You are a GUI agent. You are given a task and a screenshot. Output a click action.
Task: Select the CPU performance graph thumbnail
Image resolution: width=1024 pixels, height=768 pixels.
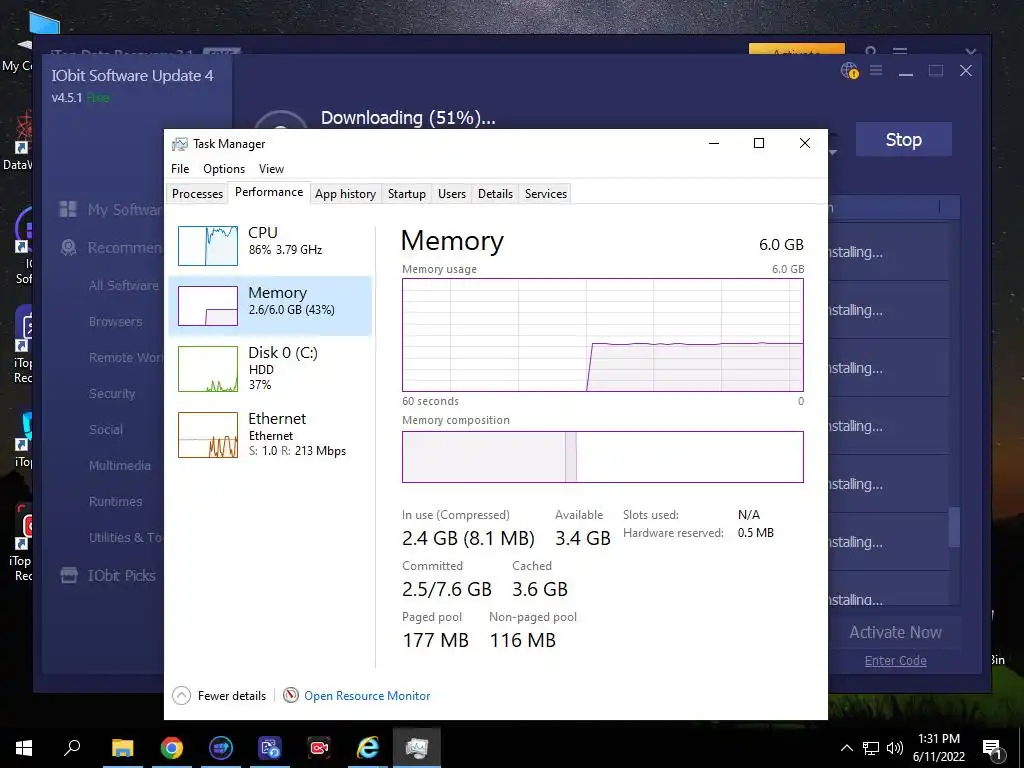pos(208,246)
